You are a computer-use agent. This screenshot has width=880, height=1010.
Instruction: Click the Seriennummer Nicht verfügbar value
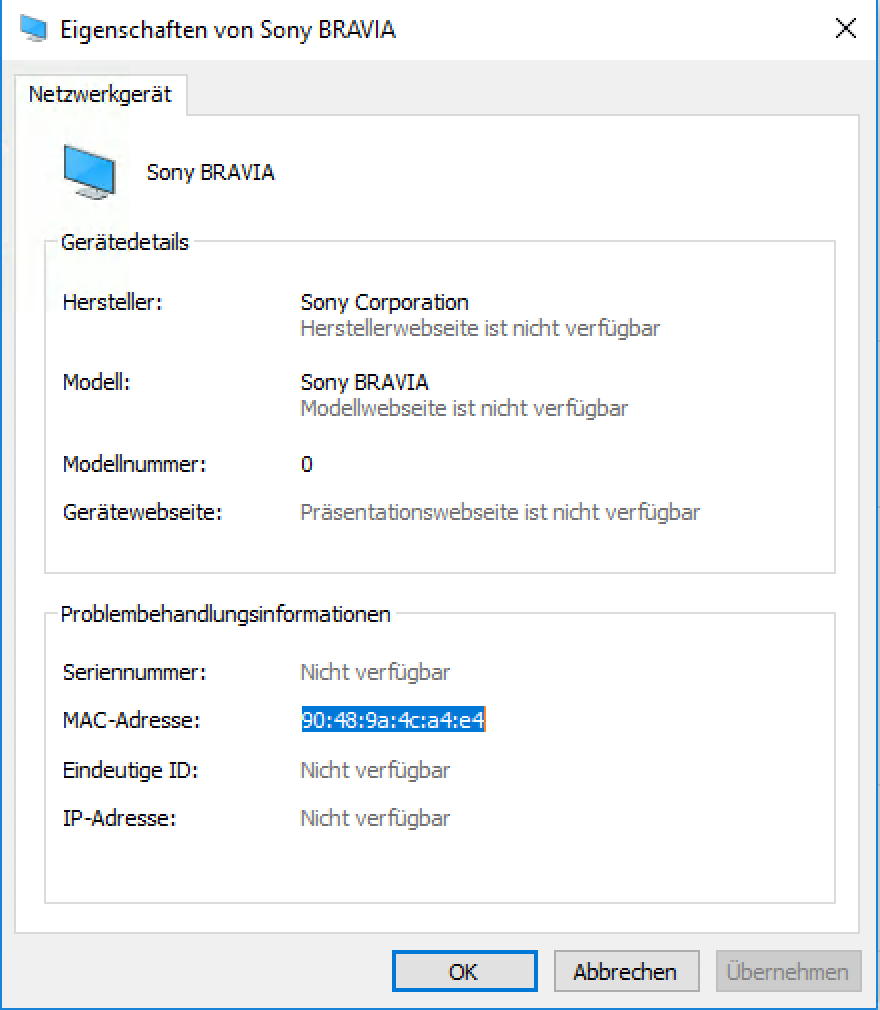click(x=375, y=672)
